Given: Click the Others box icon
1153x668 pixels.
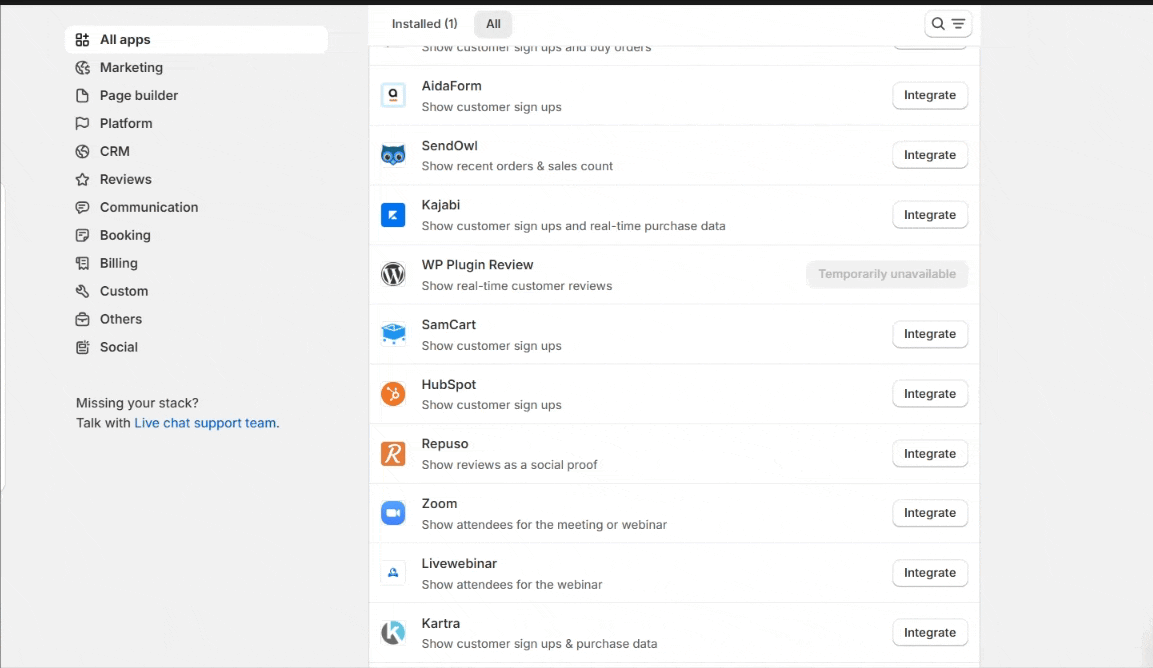Looking at the screenshot, I should coord(82,319).
